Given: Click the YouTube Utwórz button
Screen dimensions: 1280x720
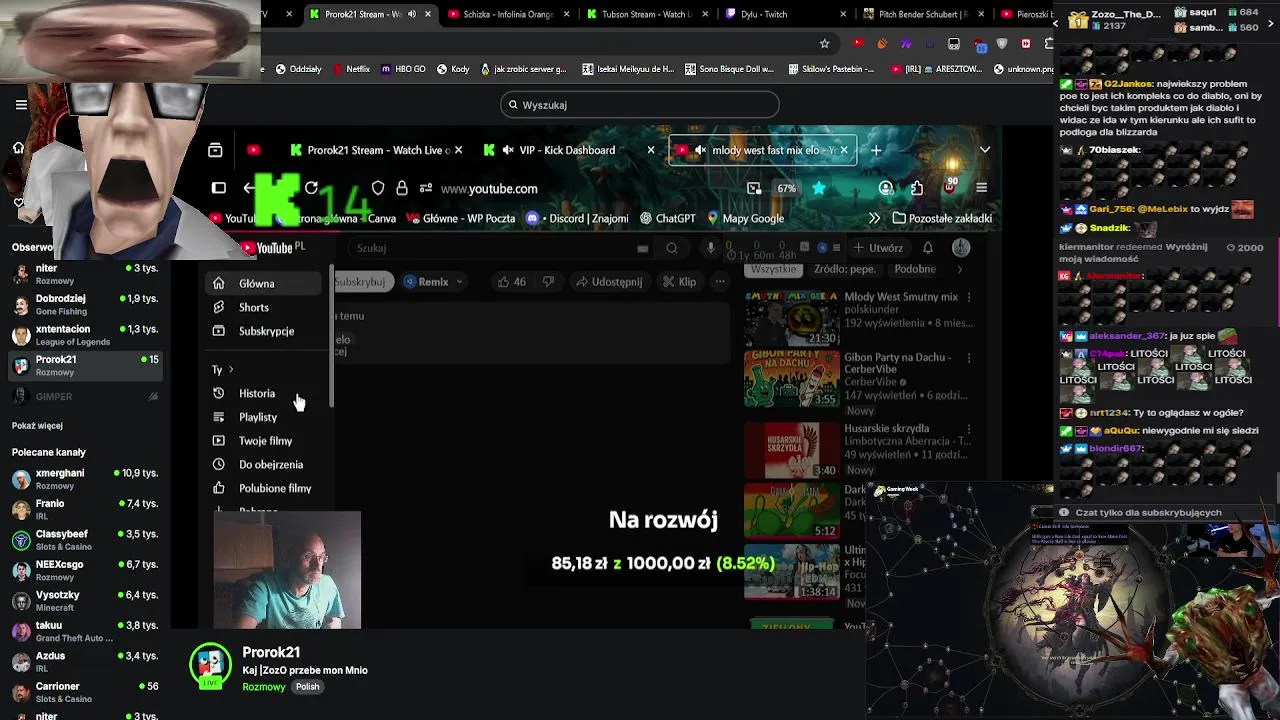Looking at the screenshot, I should pos(878,248).
